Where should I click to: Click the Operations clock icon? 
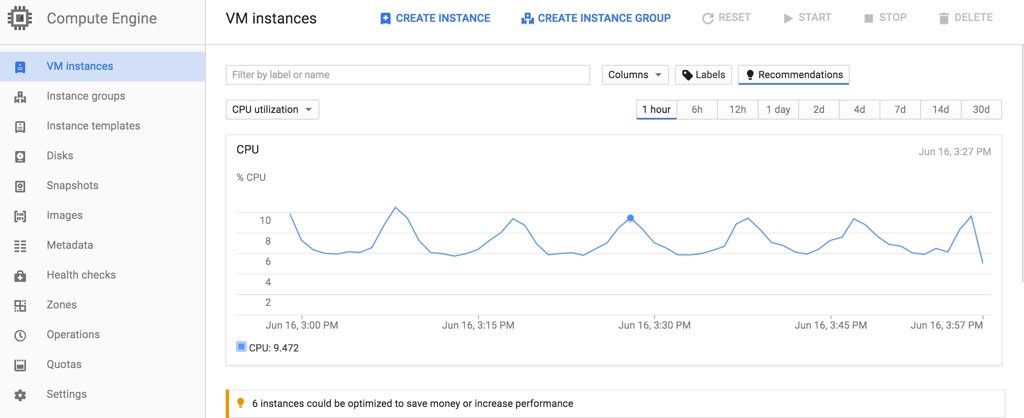20,335
